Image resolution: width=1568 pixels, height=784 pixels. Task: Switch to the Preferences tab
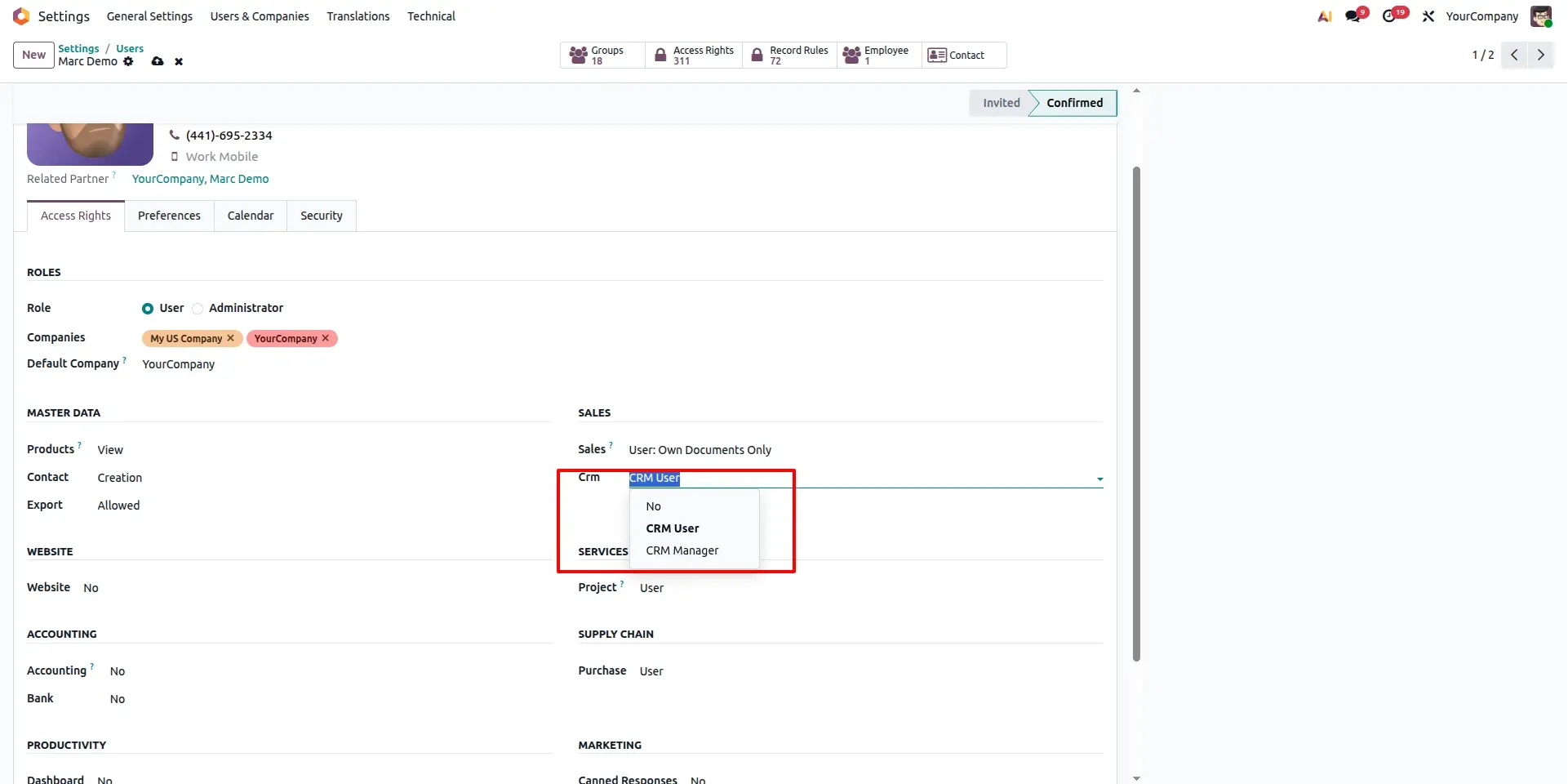coord(169,216)
